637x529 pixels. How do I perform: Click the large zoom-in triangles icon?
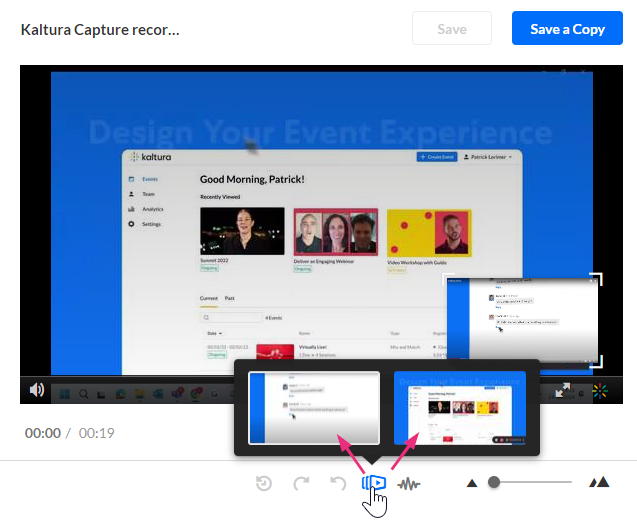[599, 483]
